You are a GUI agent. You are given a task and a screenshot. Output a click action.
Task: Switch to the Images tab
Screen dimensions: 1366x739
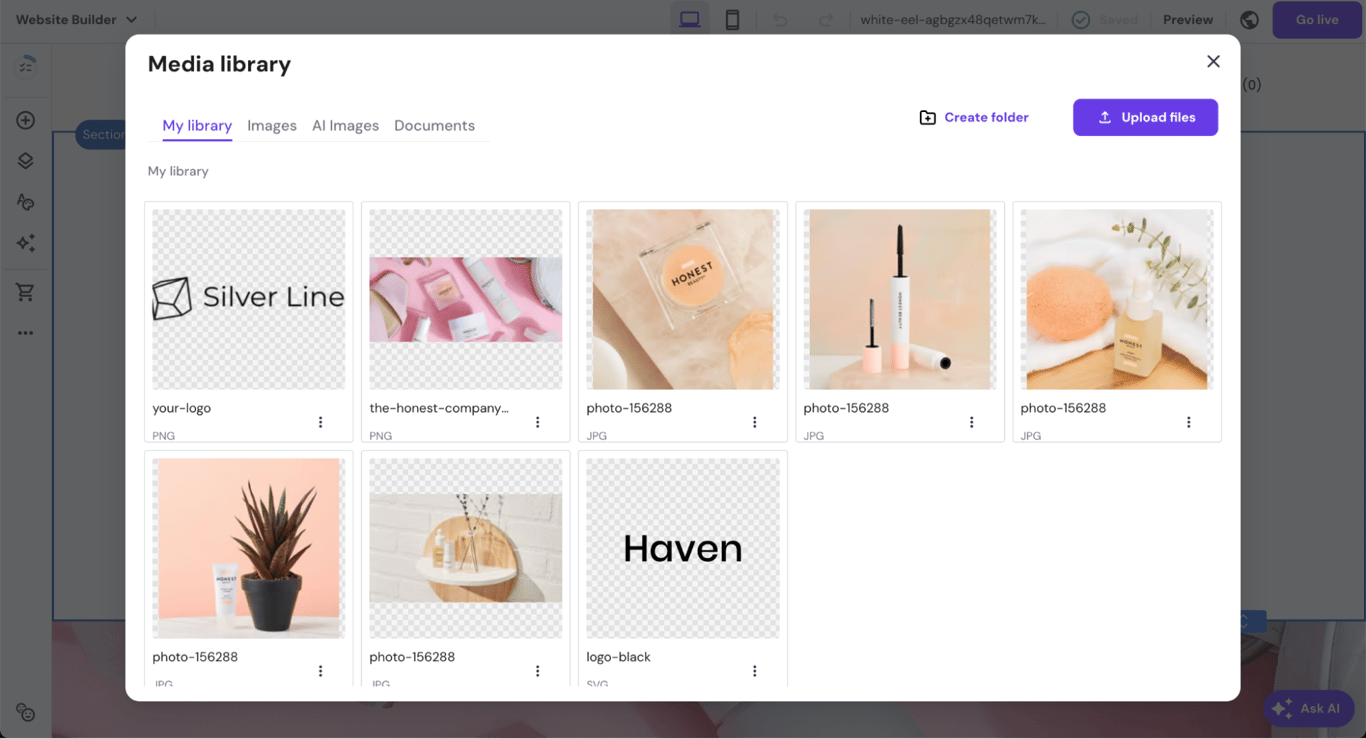271,125
